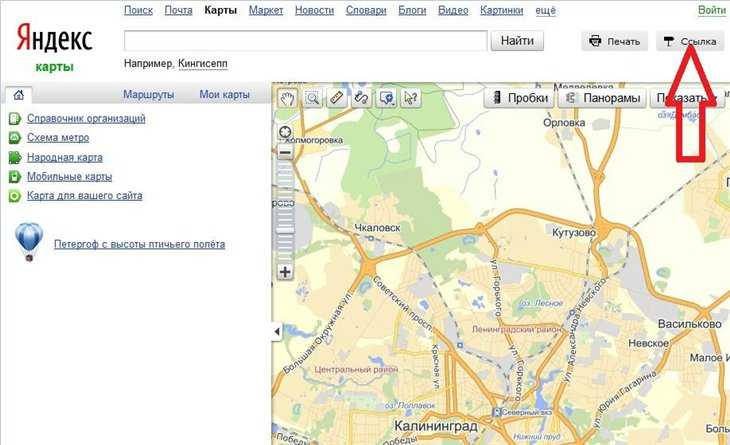The width and height of the screenshot is (730, 445).
Task: Open Народная карта link
Action: [65, 157]
